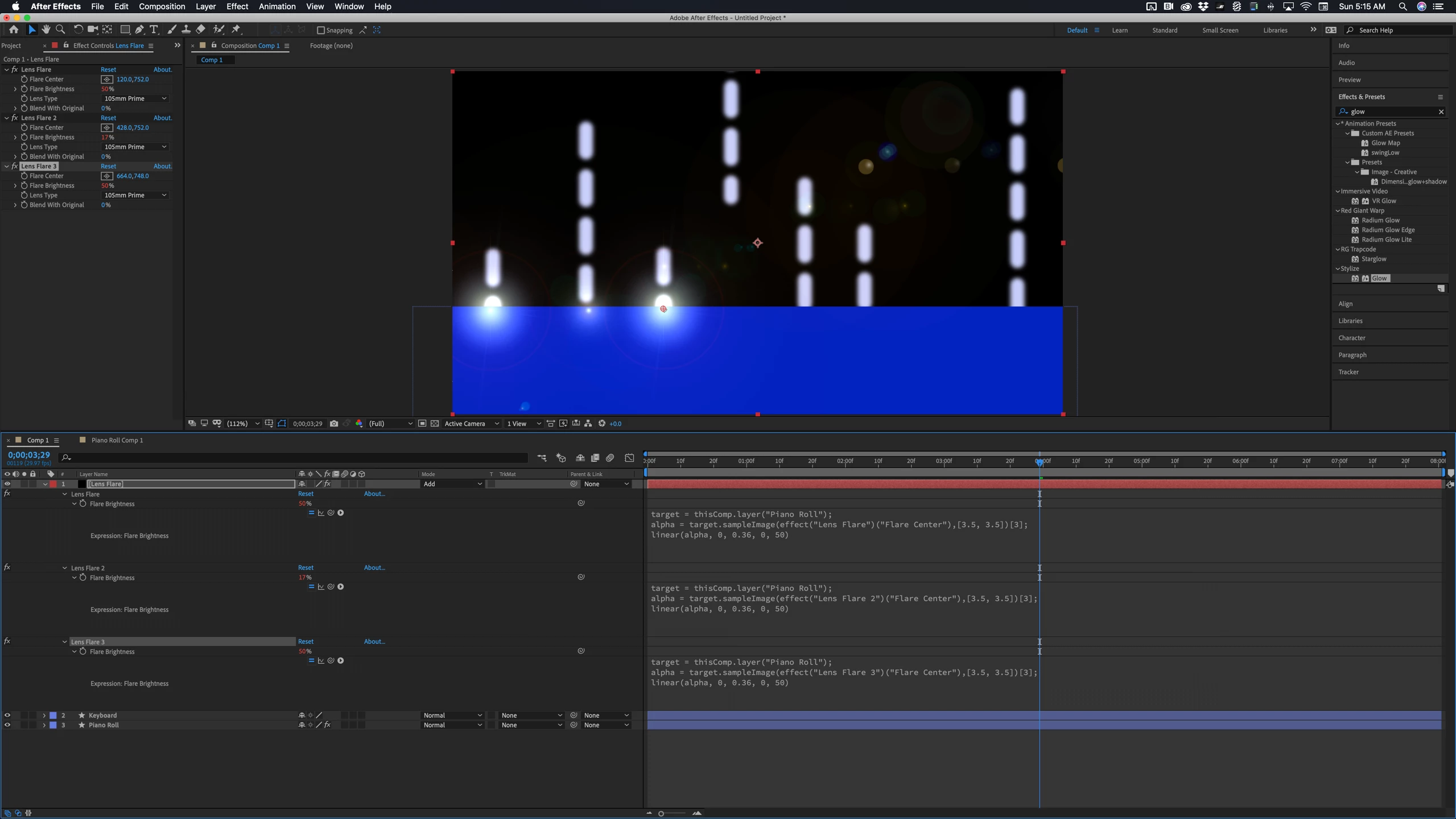Reset the Lens Flare 2 effect

click(108, 118)
